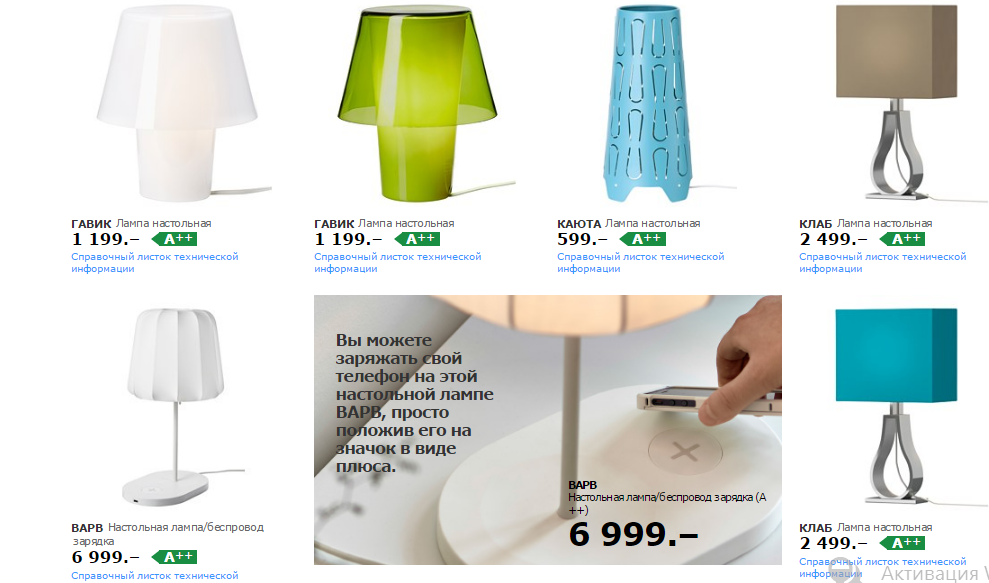
Task: Open technical info sheet link for green ГАВИК
Action: (x=397, y=262)
